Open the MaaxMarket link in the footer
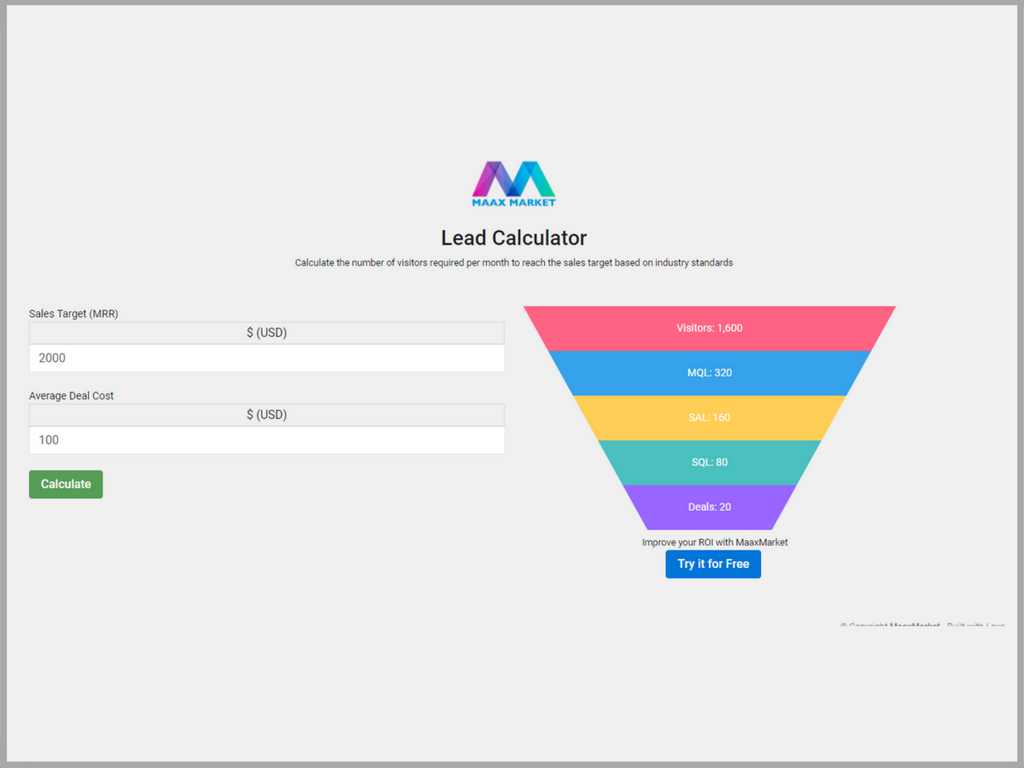Screen dimensions: 1024x768 pos(915,626)
